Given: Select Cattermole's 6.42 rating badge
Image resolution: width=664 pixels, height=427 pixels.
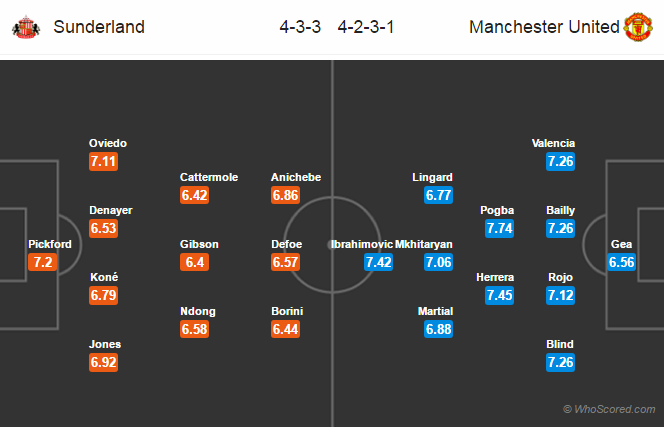Looking at the screenshot, I should [194, 195].
